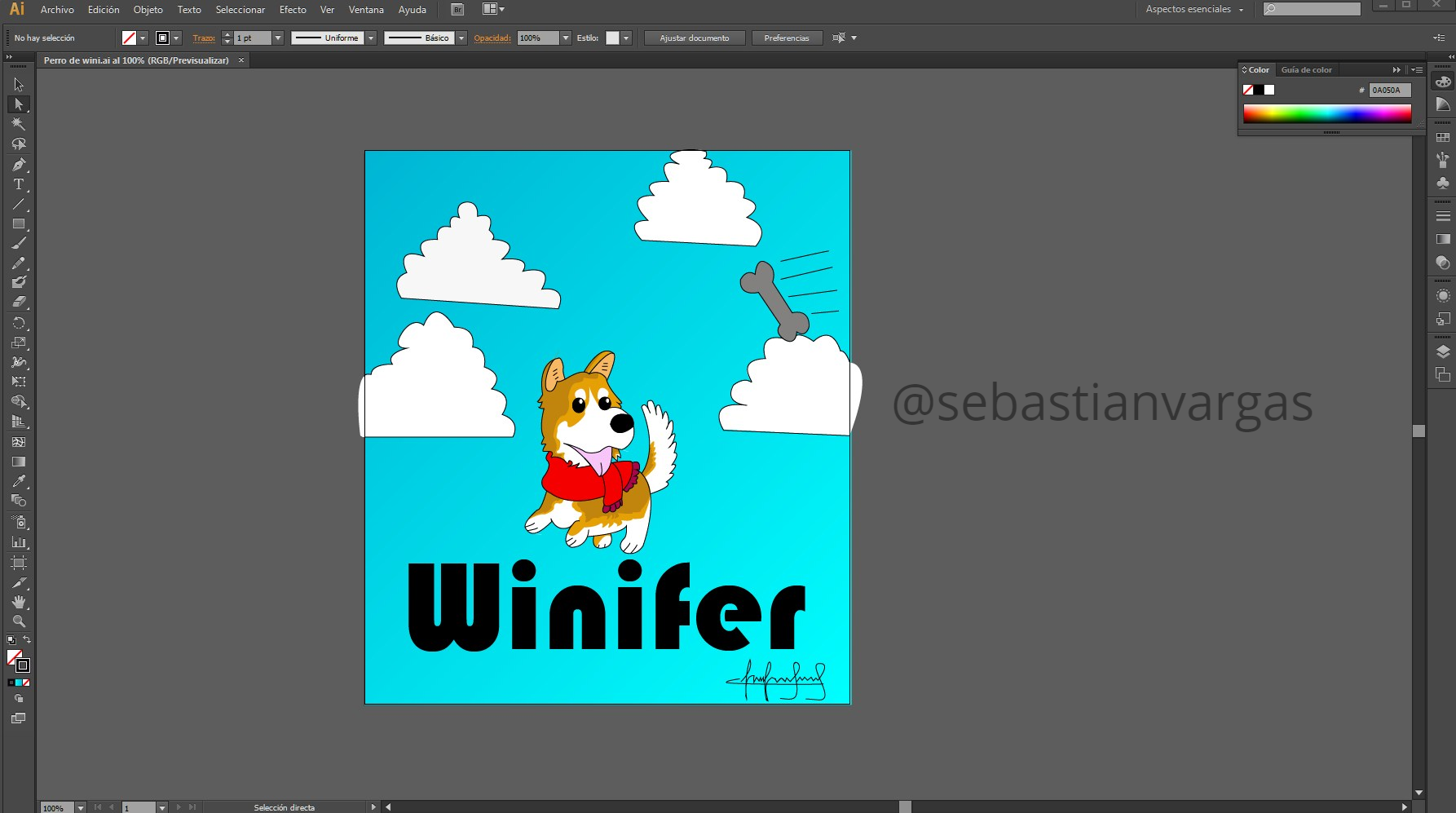Select the Blend tool

coord(19,501)
